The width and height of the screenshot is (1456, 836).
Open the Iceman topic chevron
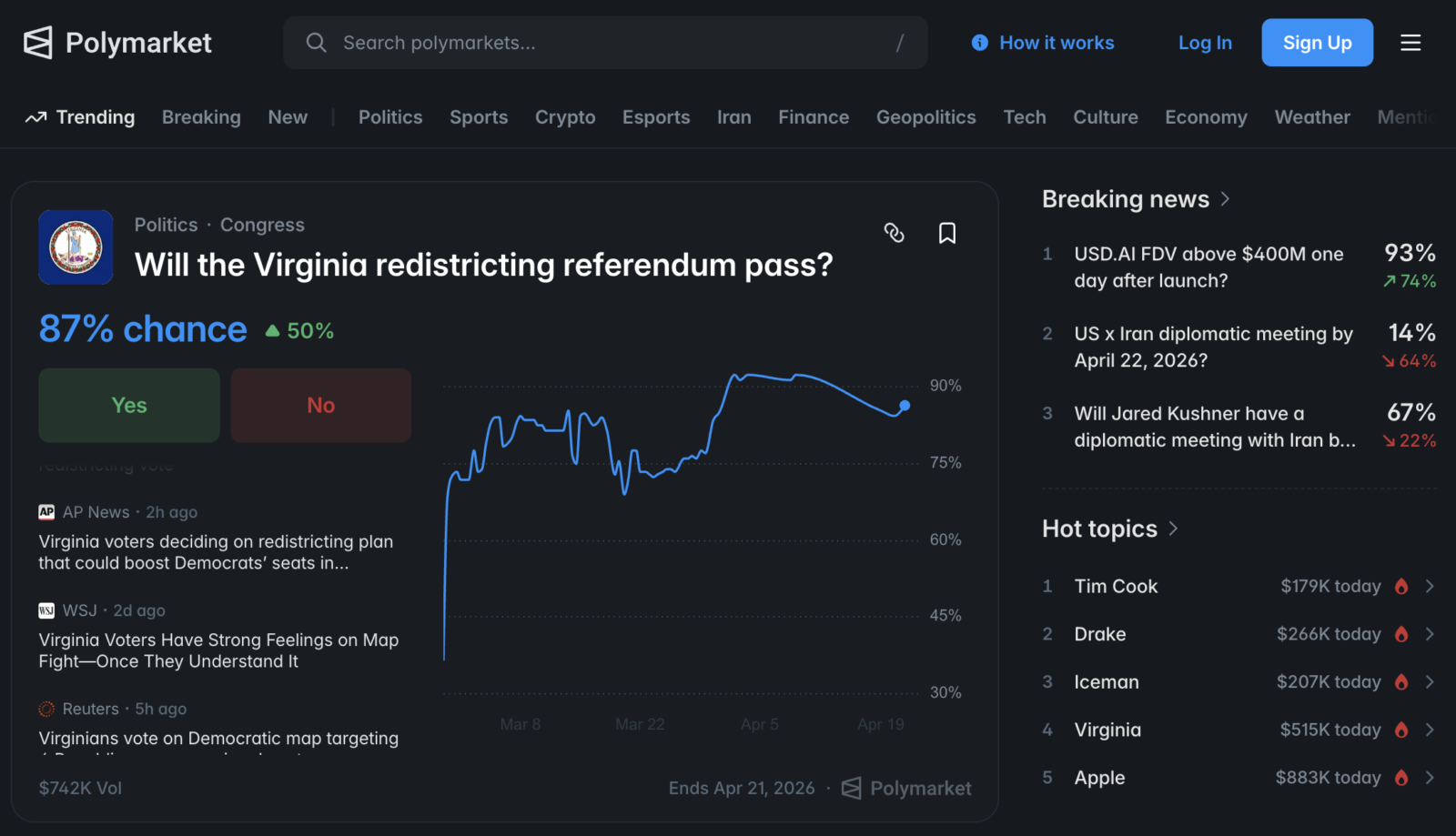pos(1430,682)
